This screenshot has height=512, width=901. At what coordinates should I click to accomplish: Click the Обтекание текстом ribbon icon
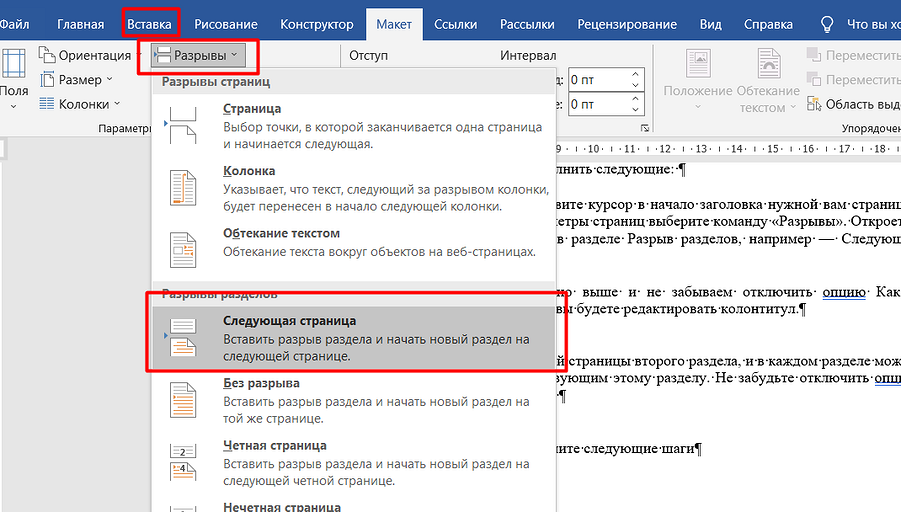coord(769,63)
